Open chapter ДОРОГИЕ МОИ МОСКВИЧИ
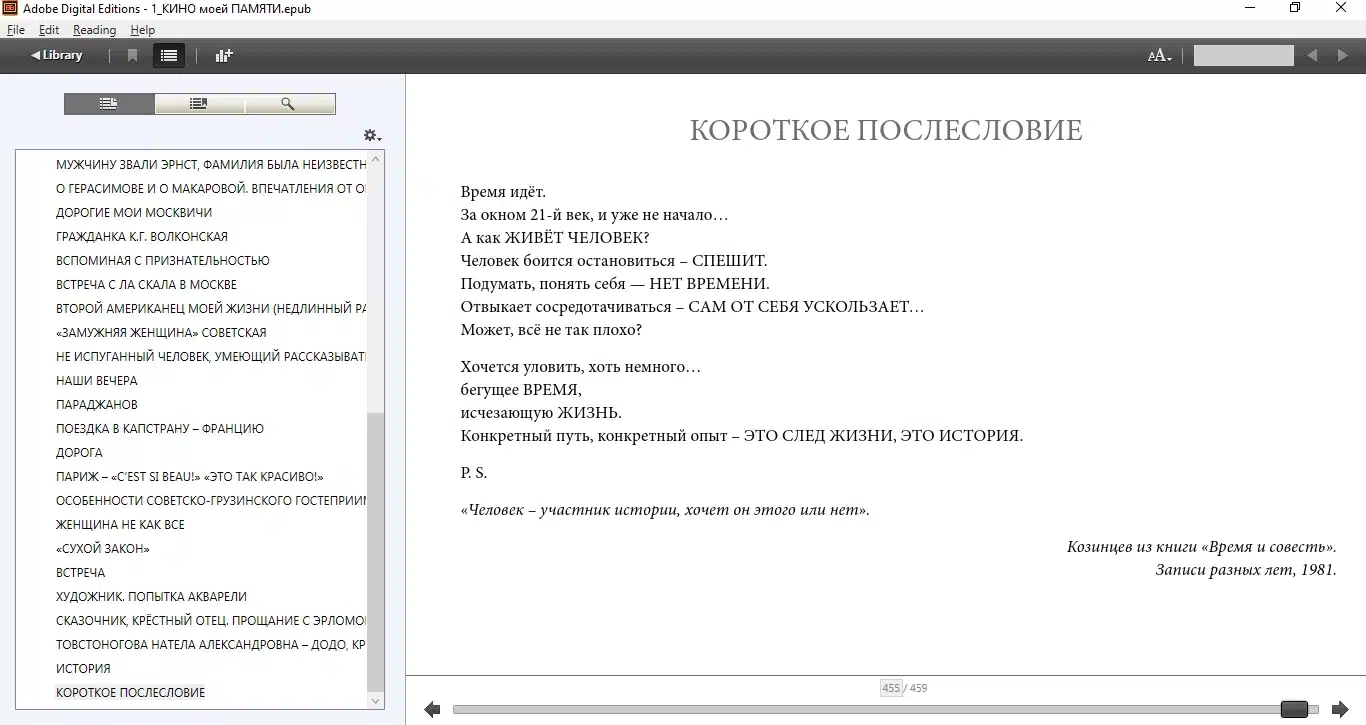Screen dimensions: 1366x725 tap(134, 212)
